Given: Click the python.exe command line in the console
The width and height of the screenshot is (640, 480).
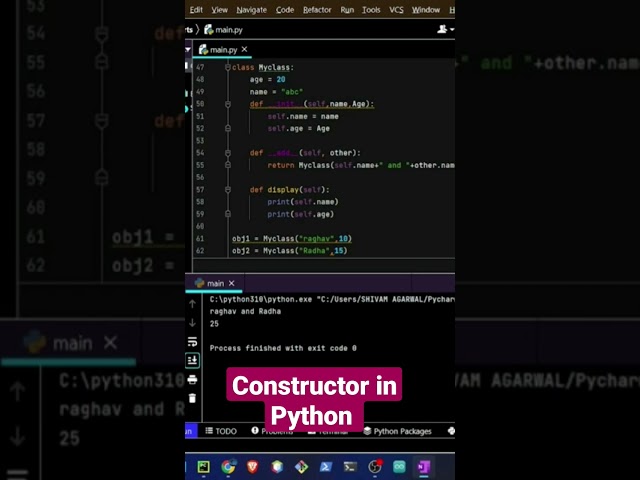Looking at the screenshot, I should click(332, 299).
